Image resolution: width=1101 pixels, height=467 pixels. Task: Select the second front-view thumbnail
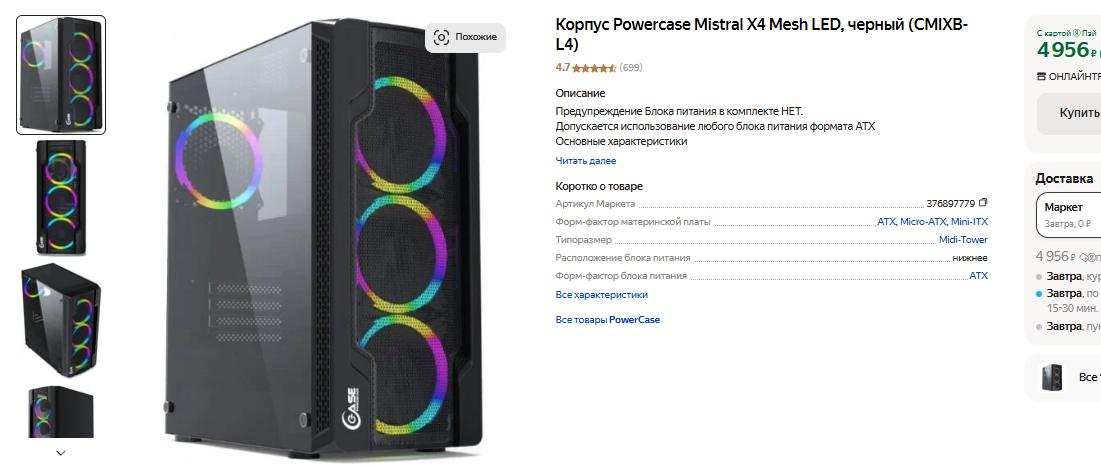click(x=61, y=197)
